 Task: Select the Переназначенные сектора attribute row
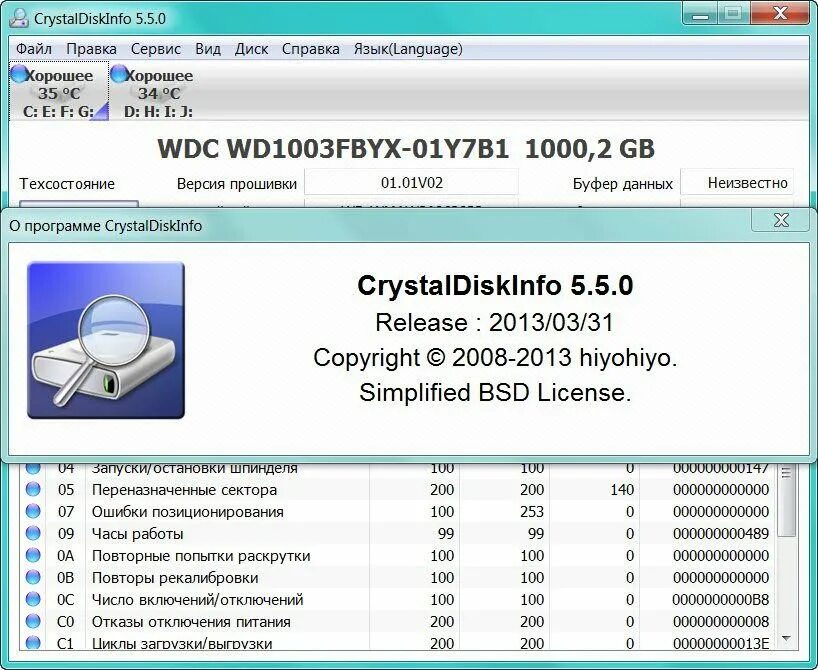[x=398, y=489]
